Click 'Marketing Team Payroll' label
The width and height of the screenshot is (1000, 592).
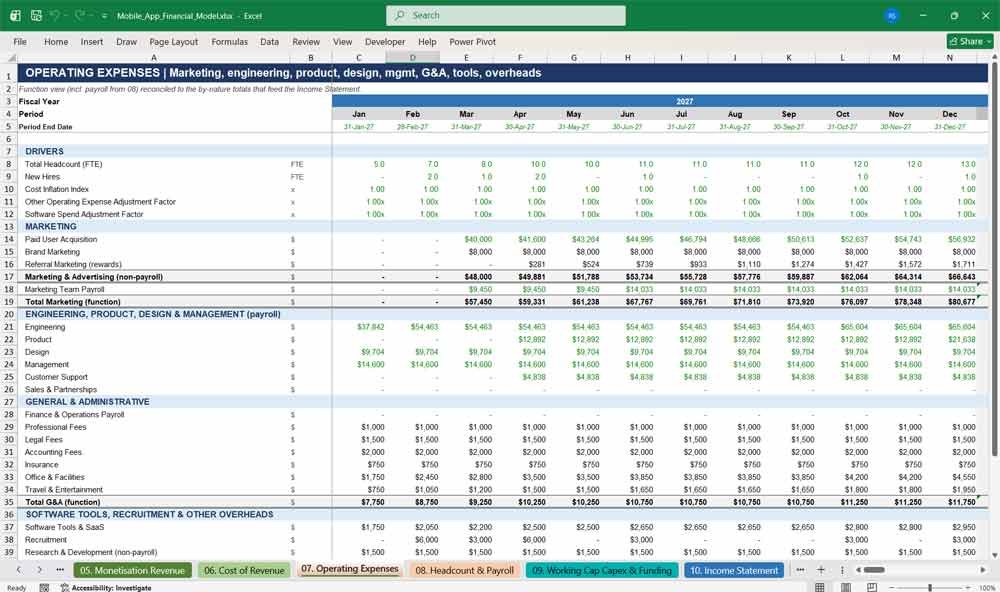point(64,289)
